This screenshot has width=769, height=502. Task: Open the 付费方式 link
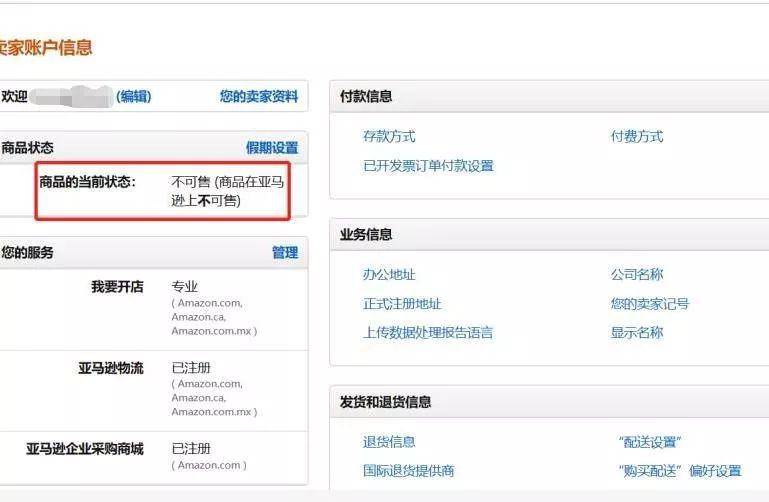[637, 136]
